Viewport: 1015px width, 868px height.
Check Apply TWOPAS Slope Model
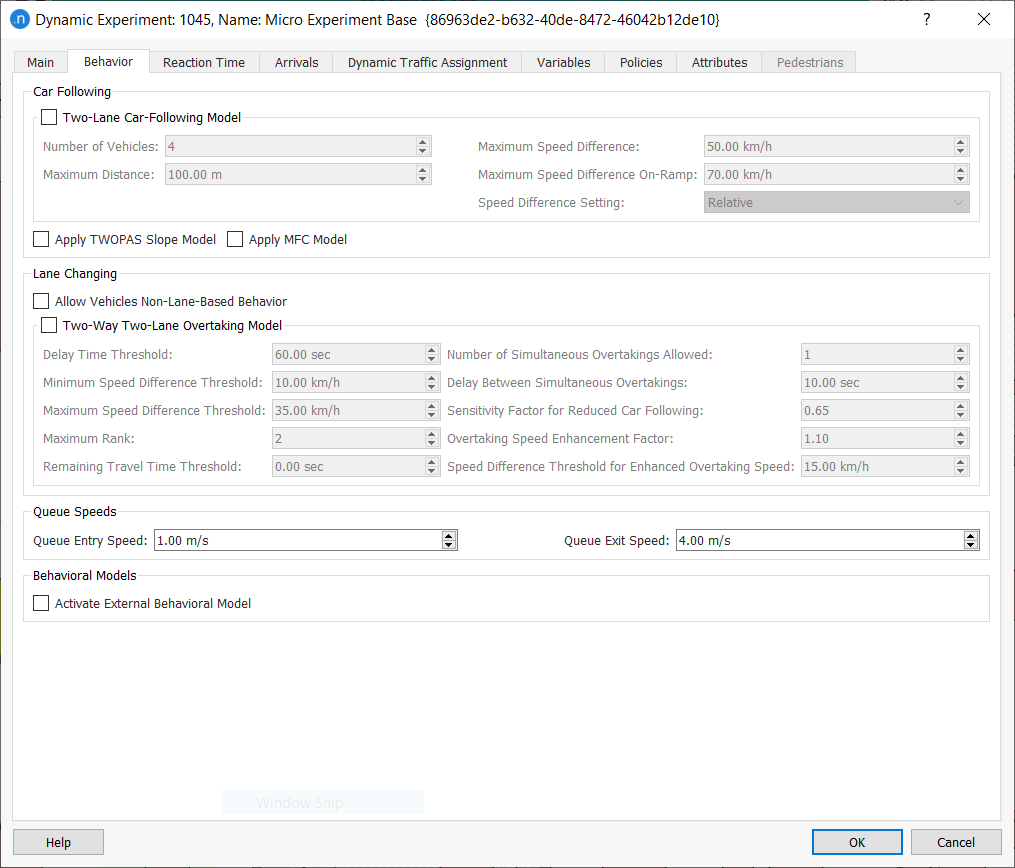[x=41, y=239]
